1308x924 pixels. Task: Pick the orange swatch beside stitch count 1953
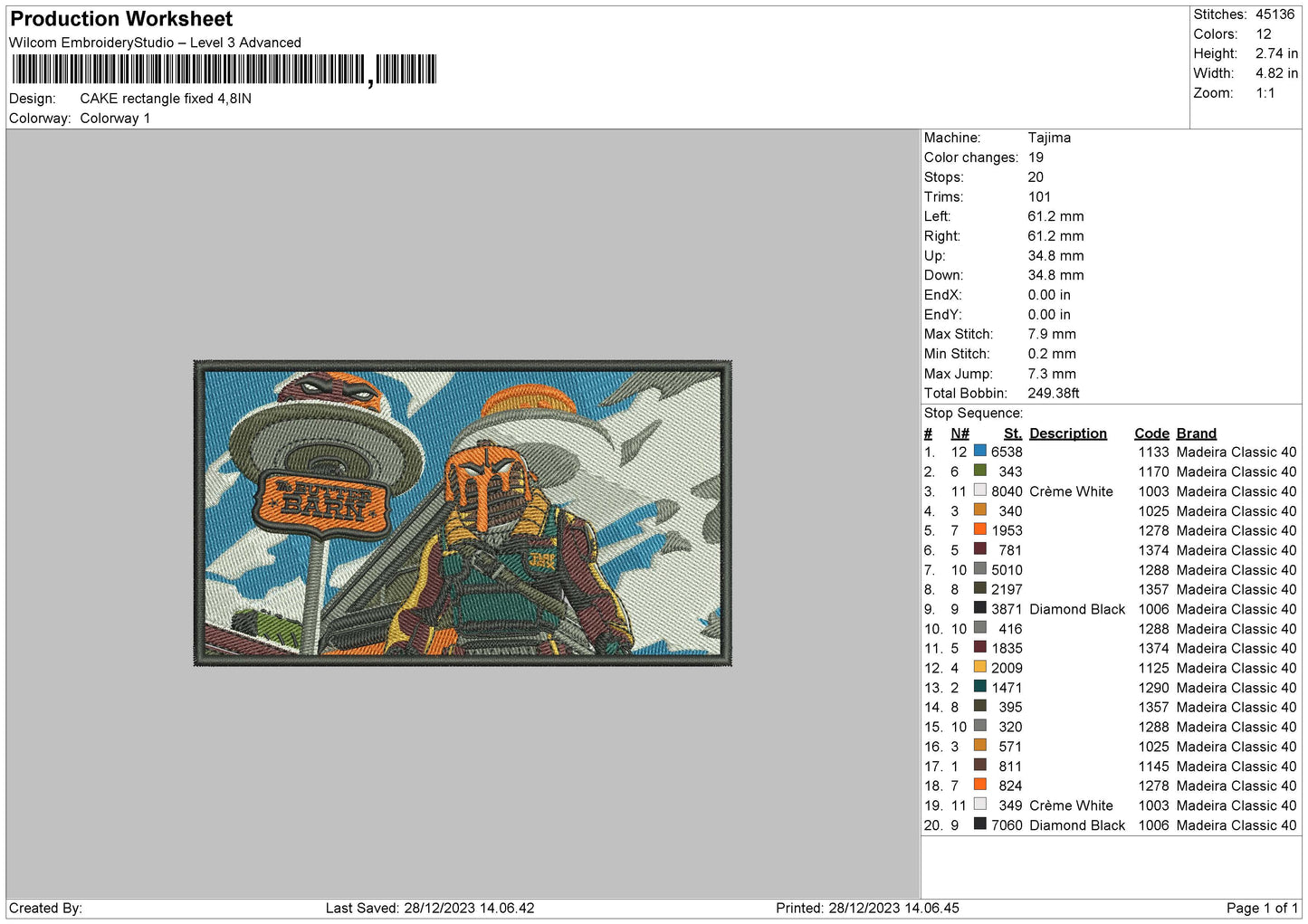click(979, 529)
